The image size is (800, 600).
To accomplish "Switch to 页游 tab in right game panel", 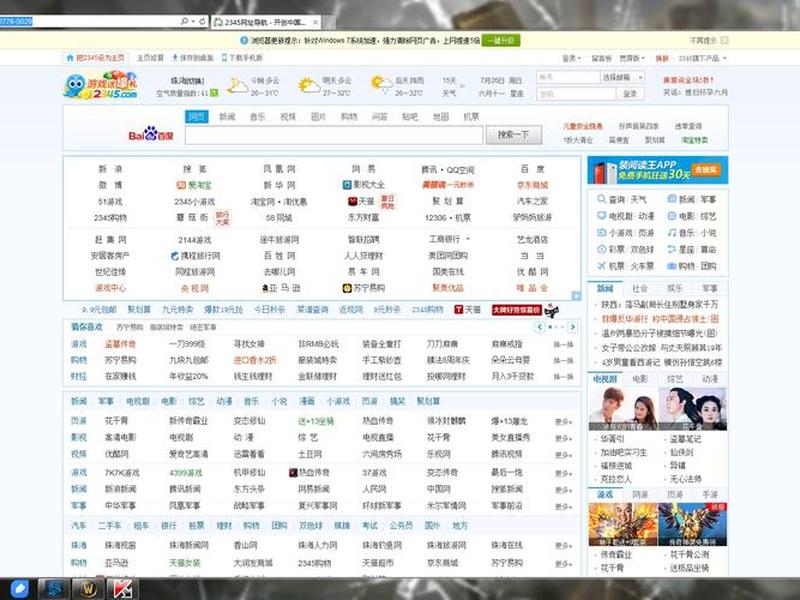I will tap(675, 494).
